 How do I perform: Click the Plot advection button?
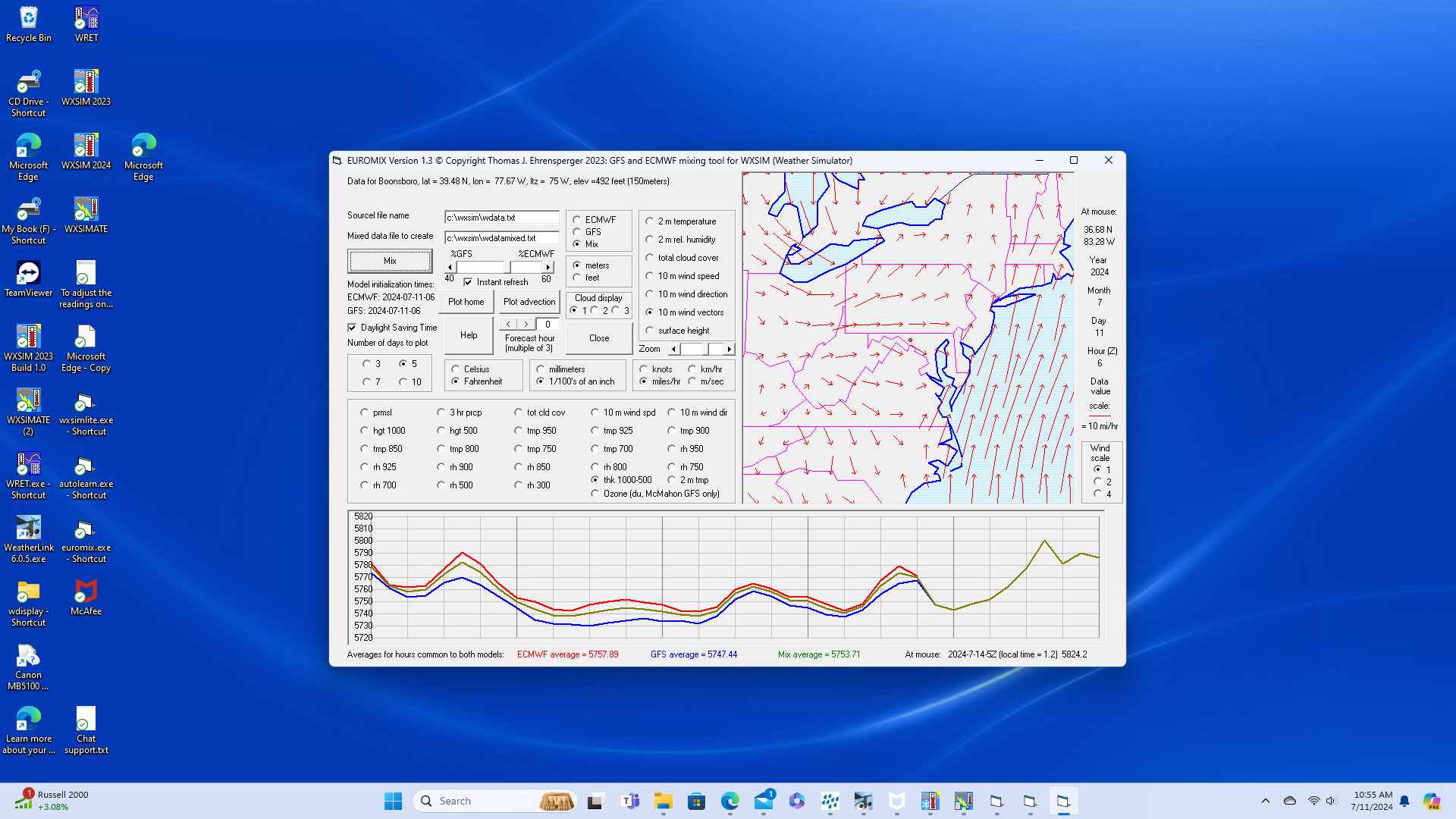529,302
